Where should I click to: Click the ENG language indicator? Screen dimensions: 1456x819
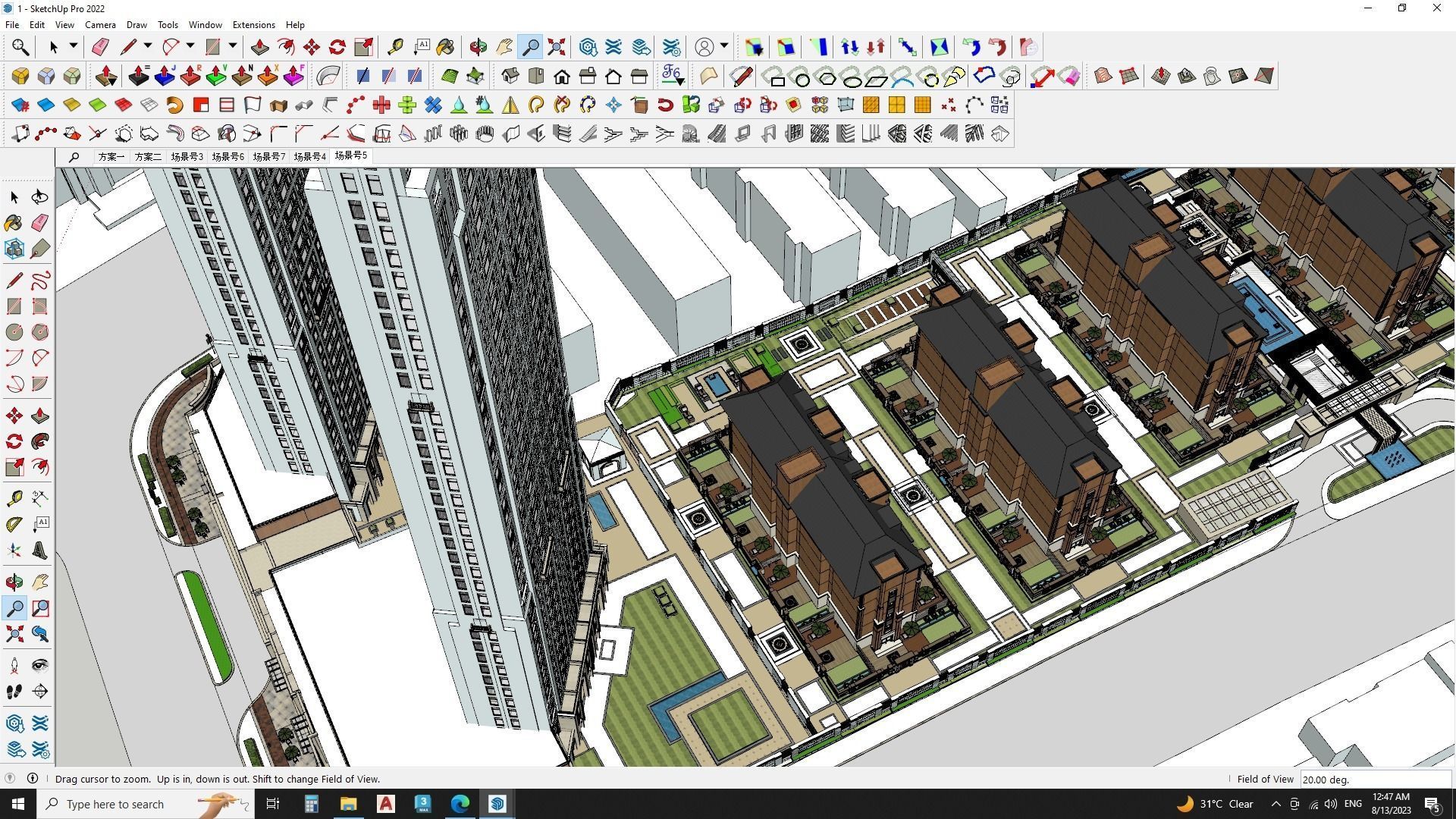pyautogui.click(x=1353, y=804)
